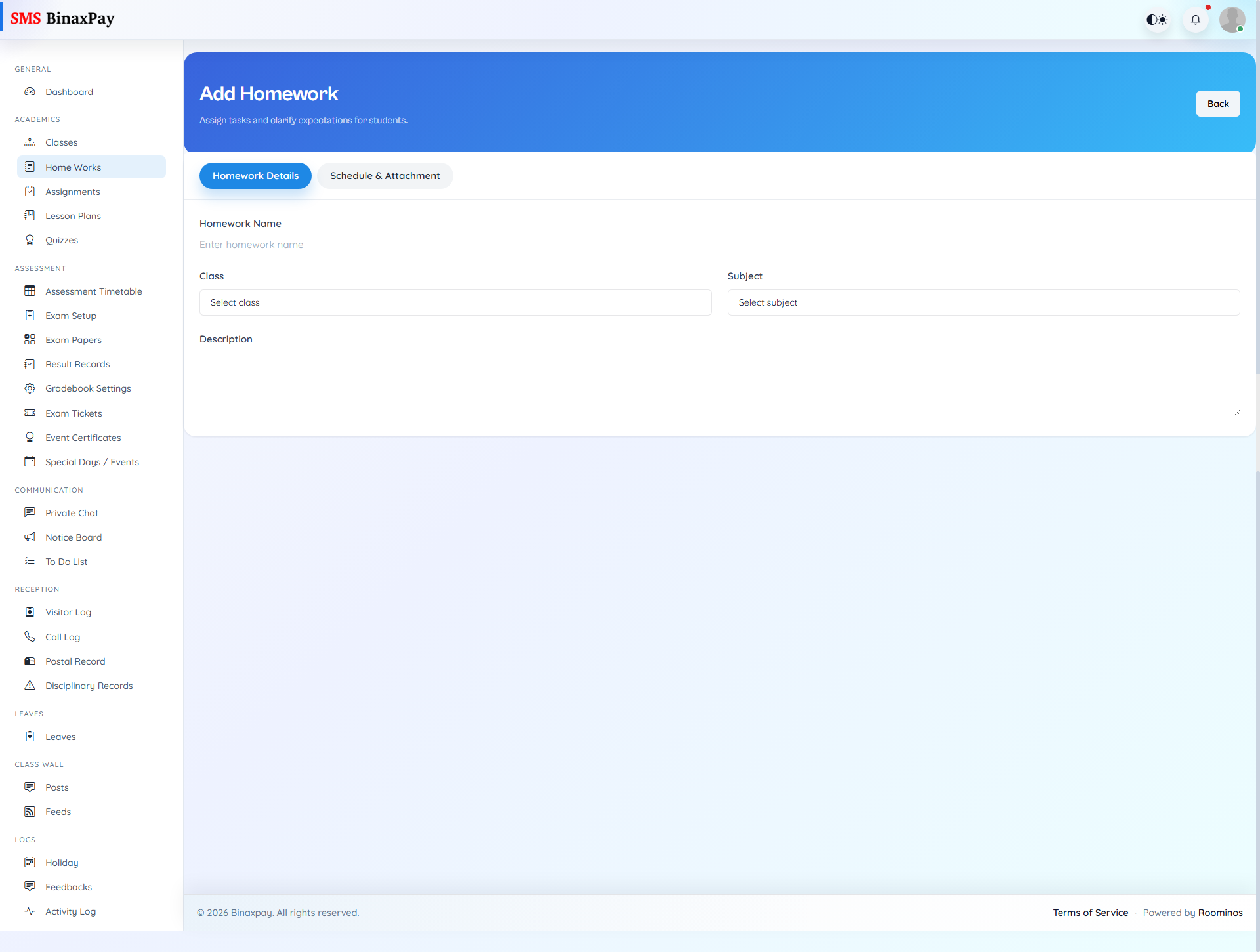Open the Terms of Service link
Image resolution: width=1260 pixels, height=952 pixels.
pyautogui.click(x=1091, y=912)
